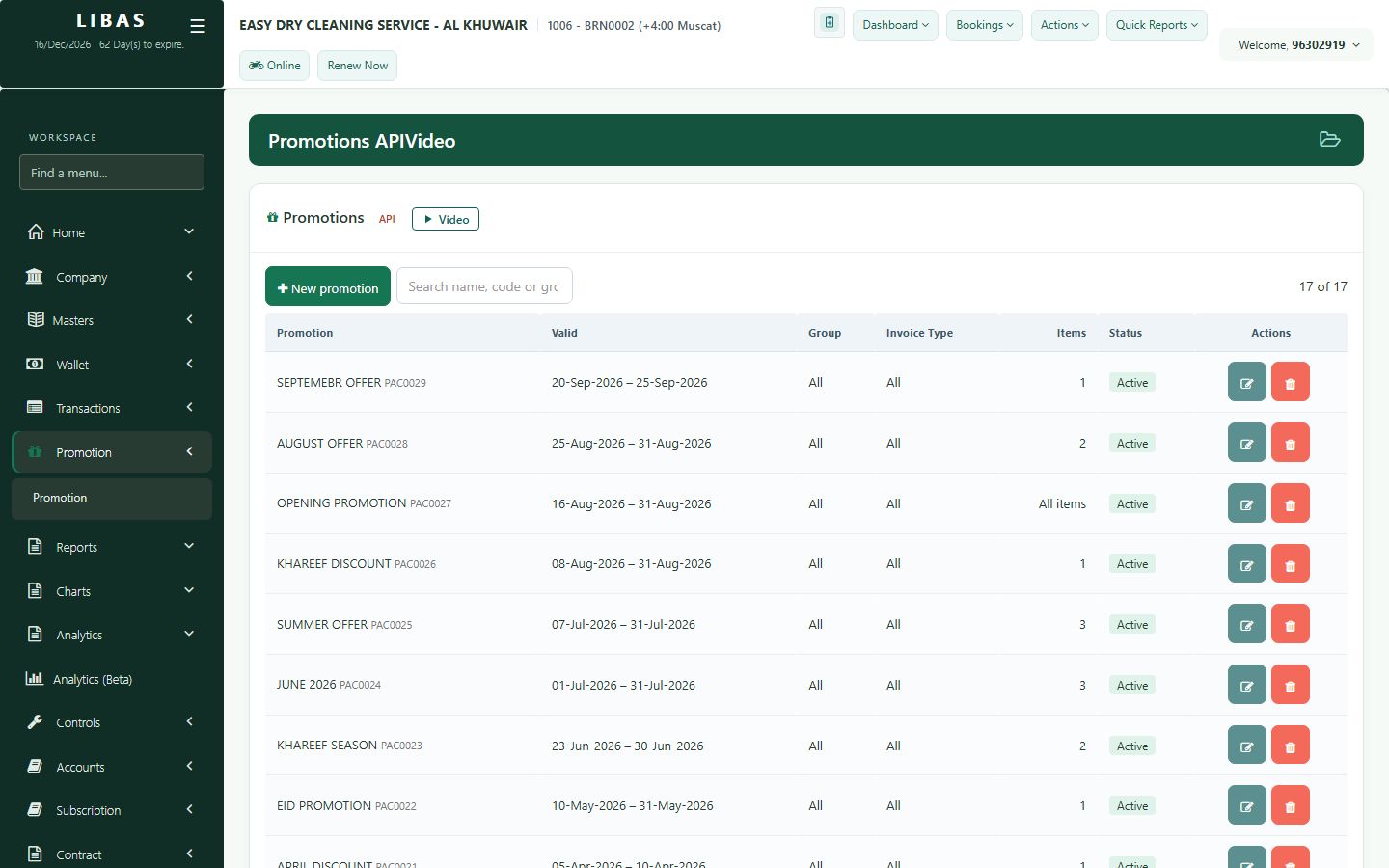This screenshot has height=868, width=1389.
Task: Focus the Find a menu search box
Action: 112,173
